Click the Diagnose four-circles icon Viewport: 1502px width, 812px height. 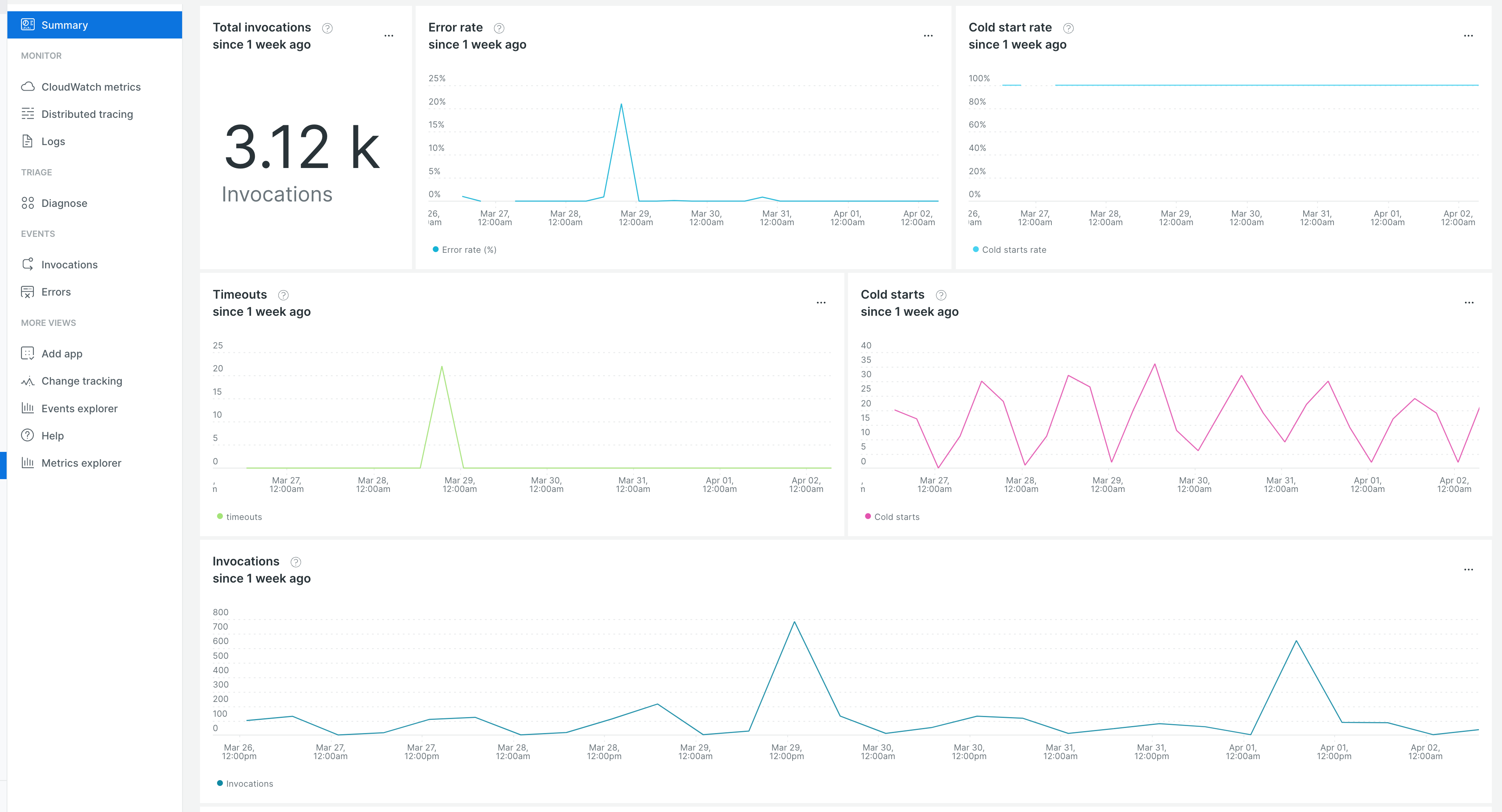(27, 203)
